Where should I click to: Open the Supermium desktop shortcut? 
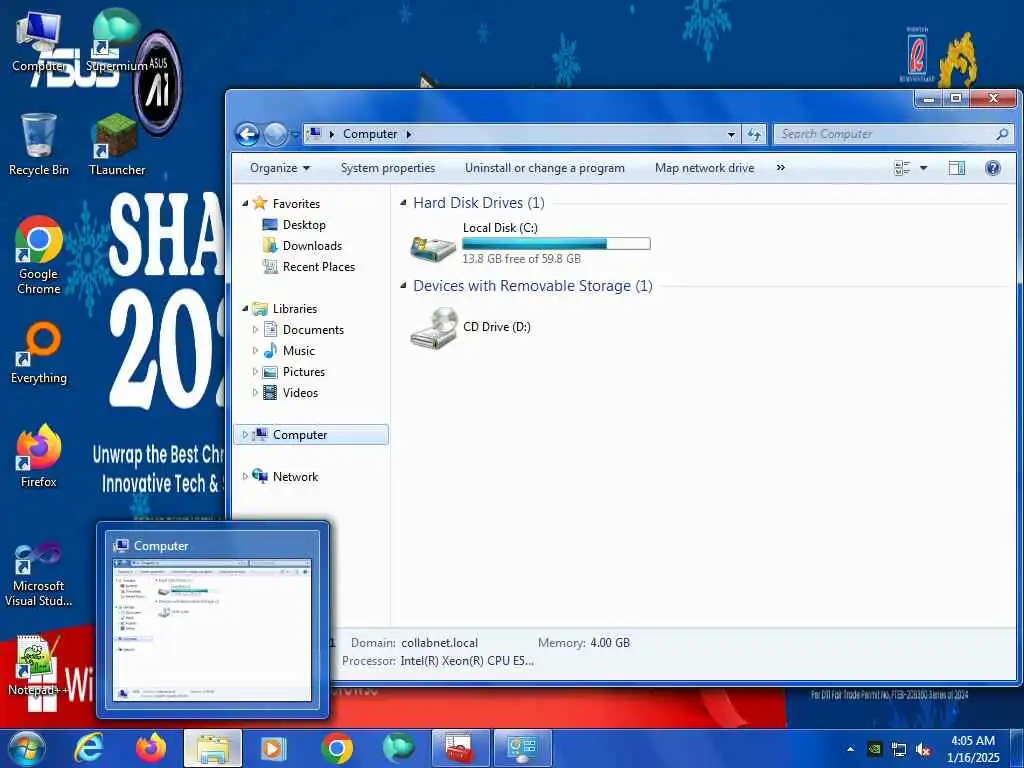116,40
